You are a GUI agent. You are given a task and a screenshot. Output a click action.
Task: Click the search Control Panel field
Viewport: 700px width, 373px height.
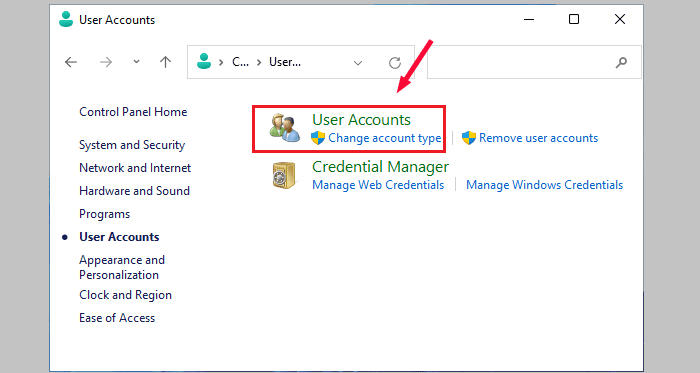click(x=534, y=62)
